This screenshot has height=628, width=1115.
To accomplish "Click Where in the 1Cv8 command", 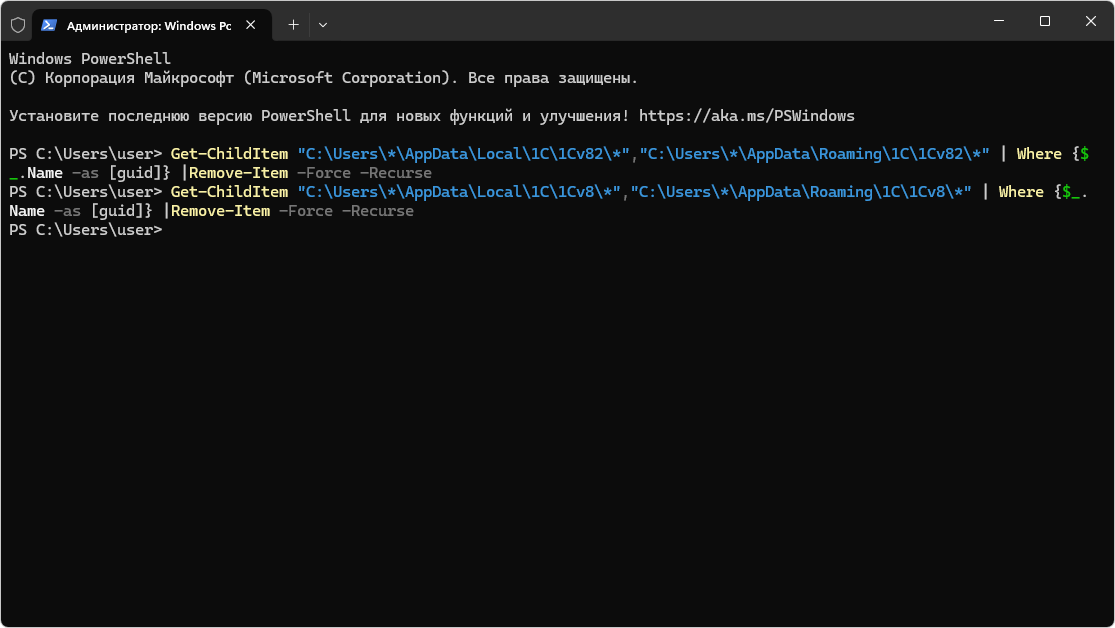I will coord(1021,192).
